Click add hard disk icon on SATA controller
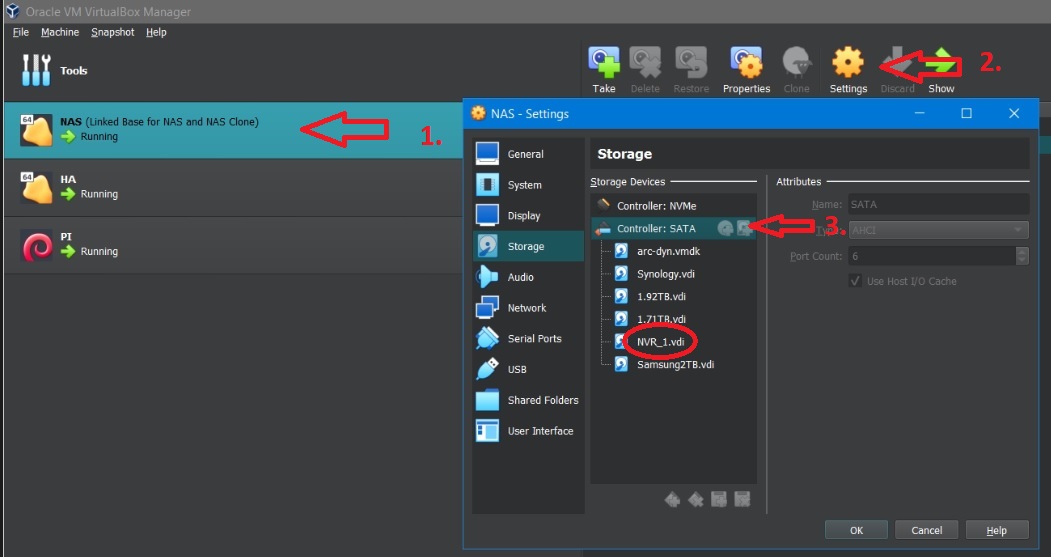This screenshot has width=1051, height=557. click(x=743, y=229)
